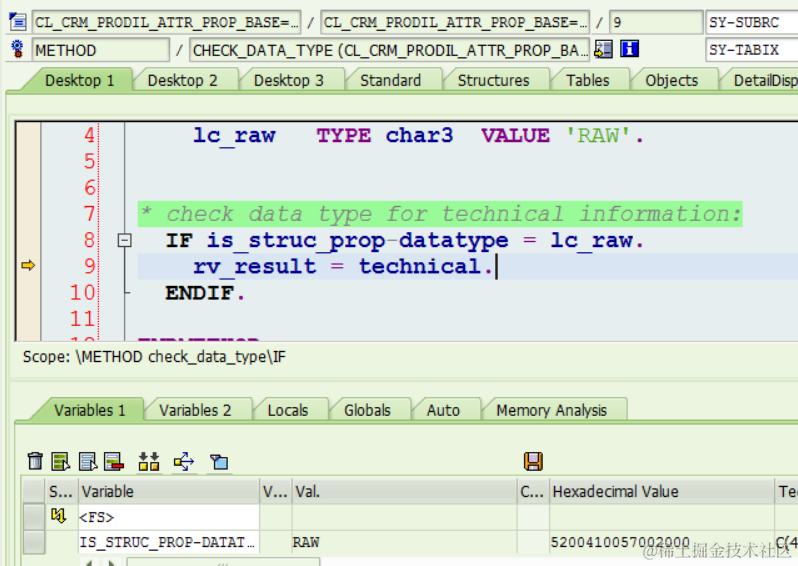This screenshot has width=798, height=566.
Task: Click the gray list icon in variables toolbar
Action: 88,461
